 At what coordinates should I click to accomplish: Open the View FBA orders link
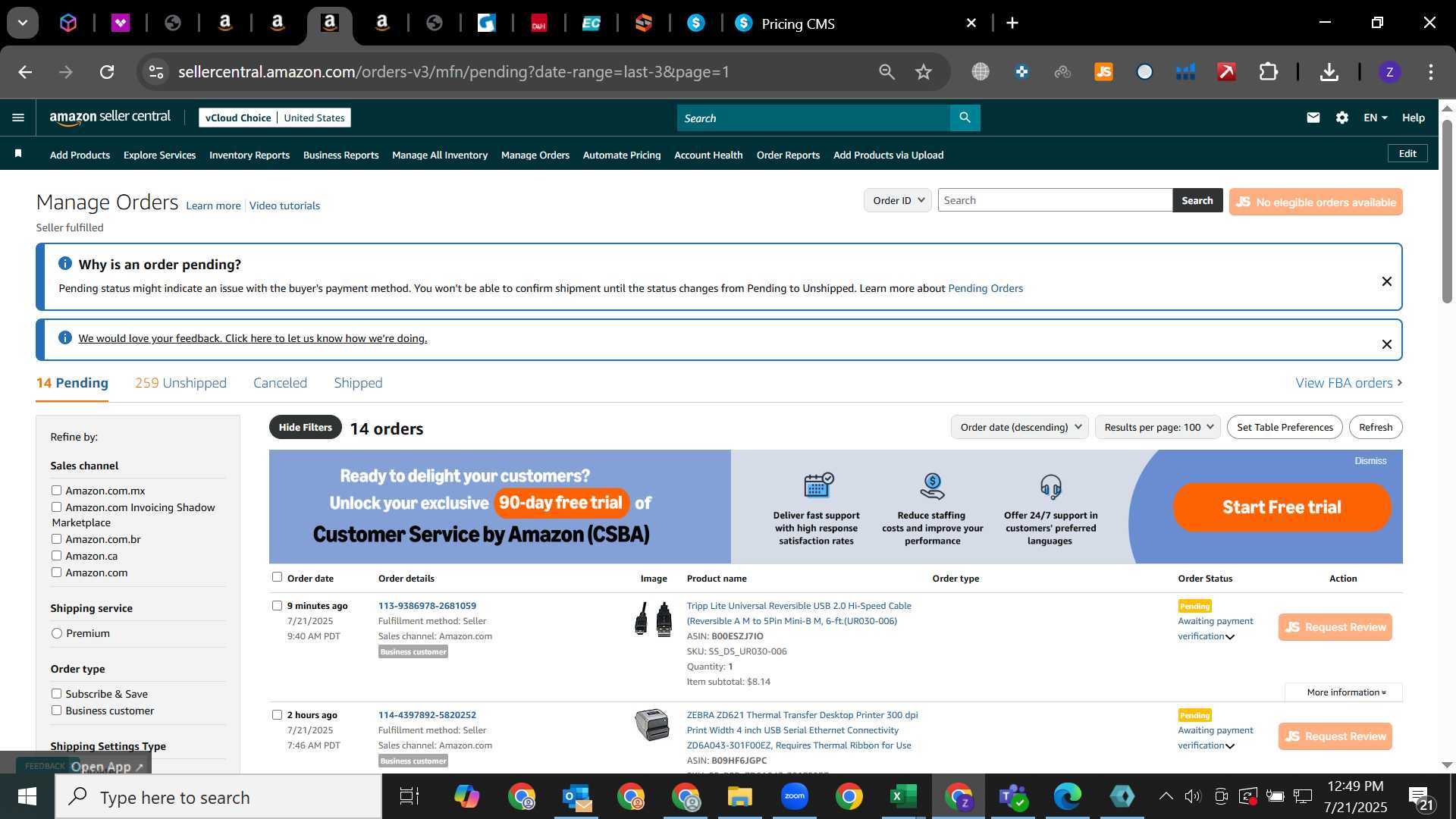pyautogui.click(x=1348, y=383)
